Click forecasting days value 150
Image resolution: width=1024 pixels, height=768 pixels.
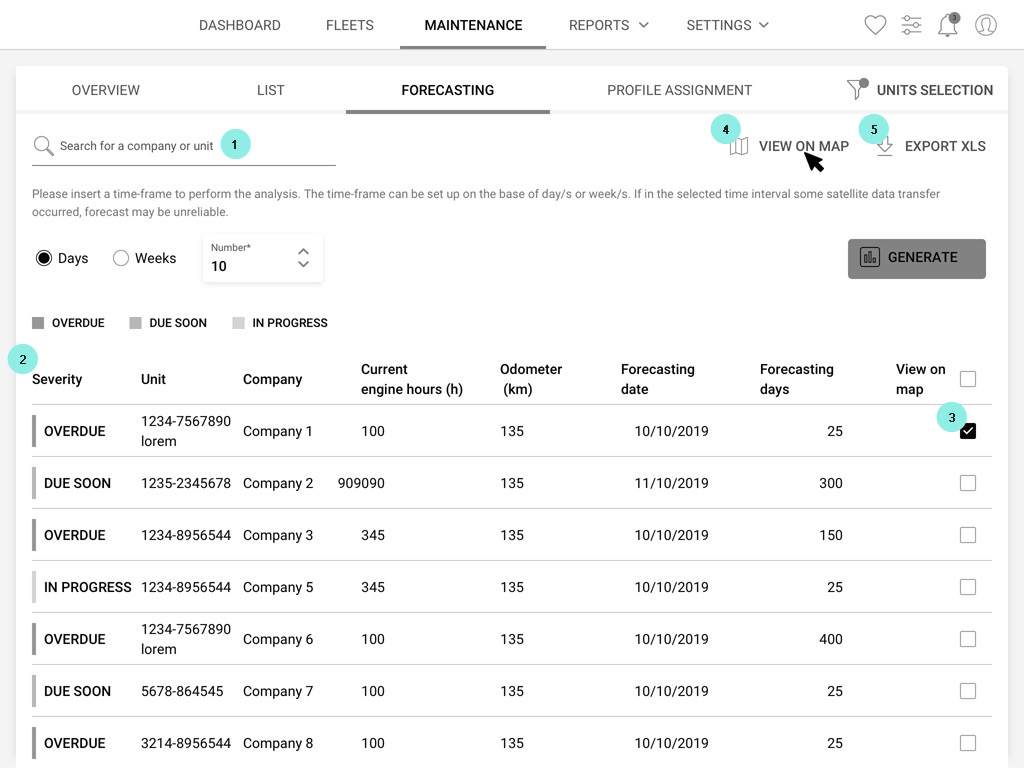coord(831,536)
